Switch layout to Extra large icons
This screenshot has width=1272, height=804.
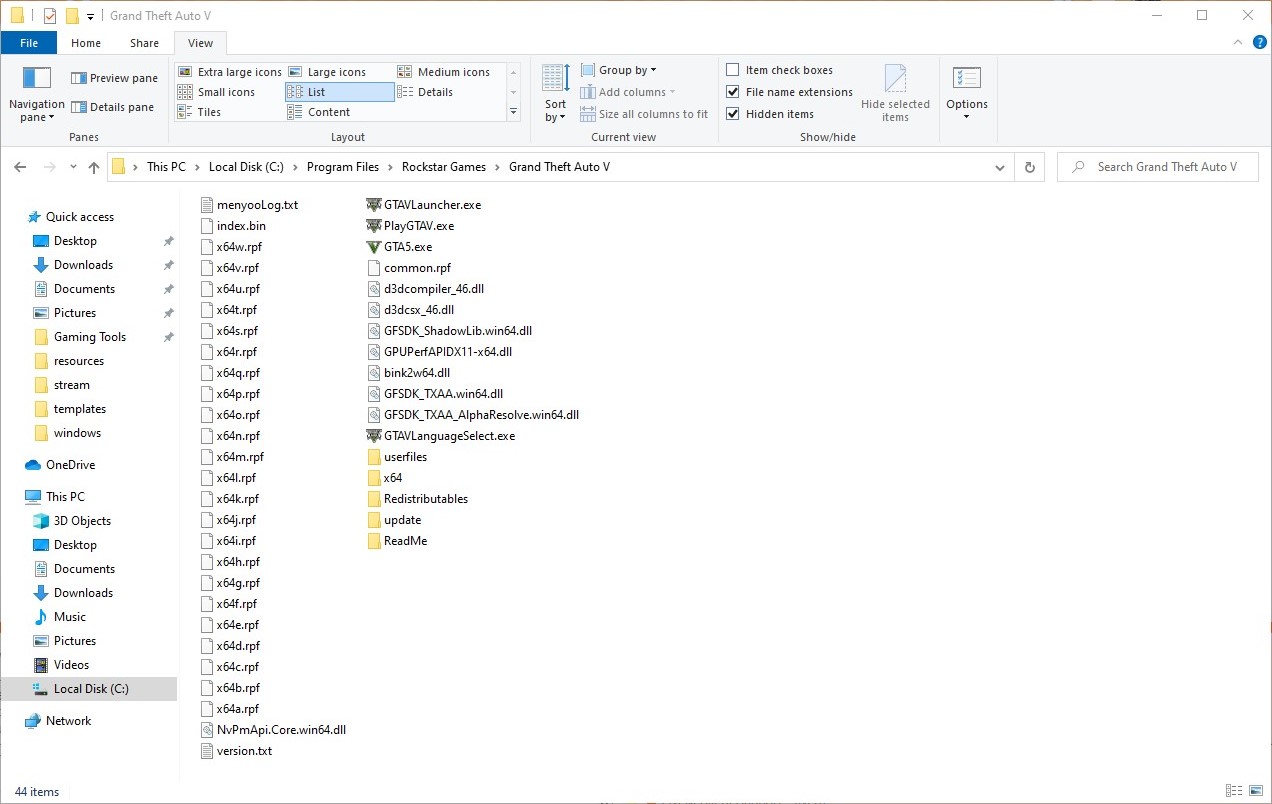coord(230,72)
